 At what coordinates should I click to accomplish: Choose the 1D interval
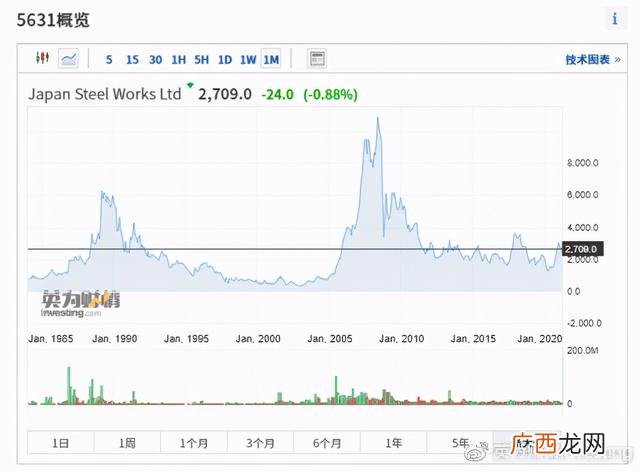[225, 60]
